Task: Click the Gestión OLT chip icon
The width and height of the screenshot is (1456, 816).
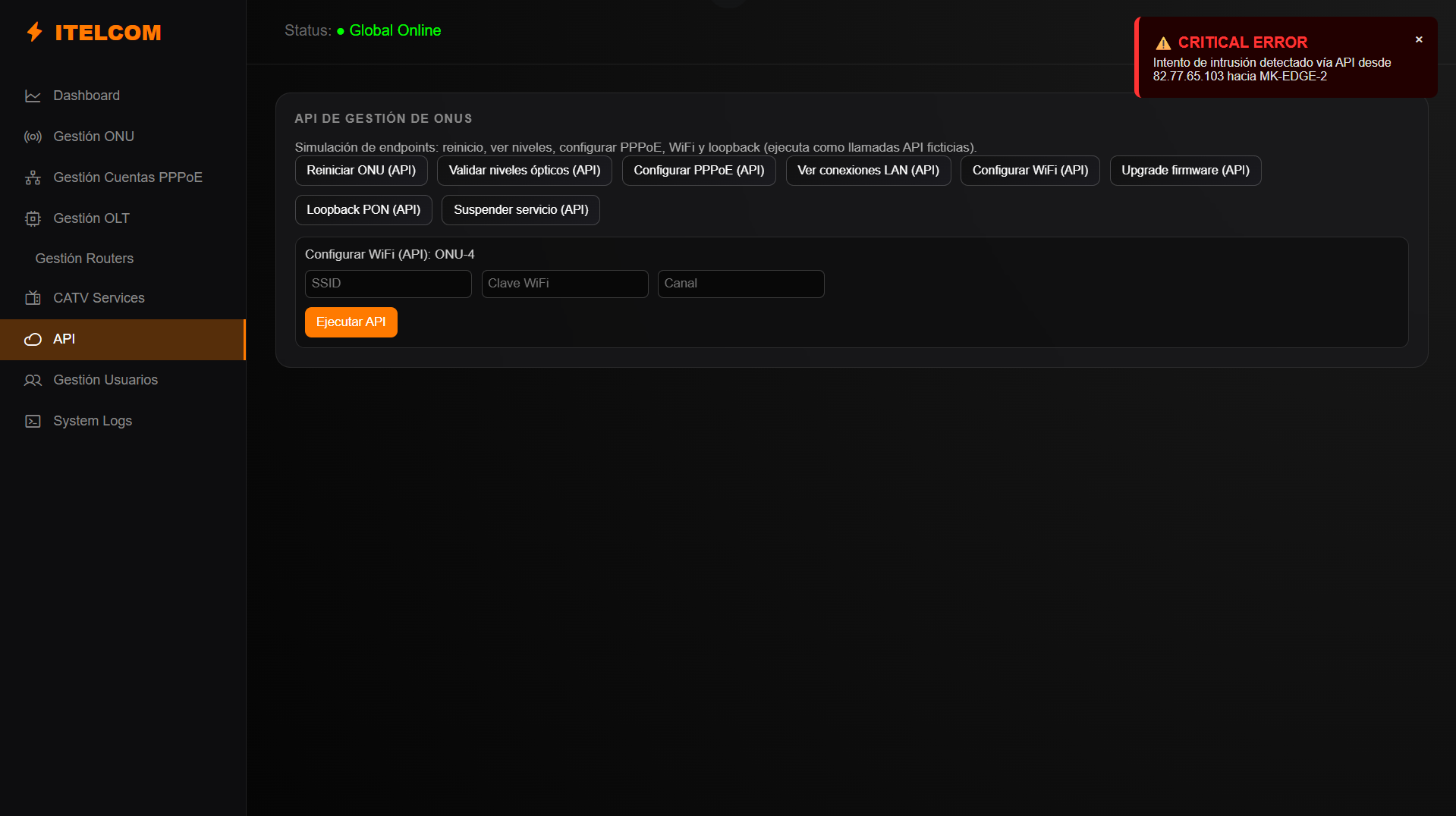Action: pyautogui.click(x=33, y=219)
